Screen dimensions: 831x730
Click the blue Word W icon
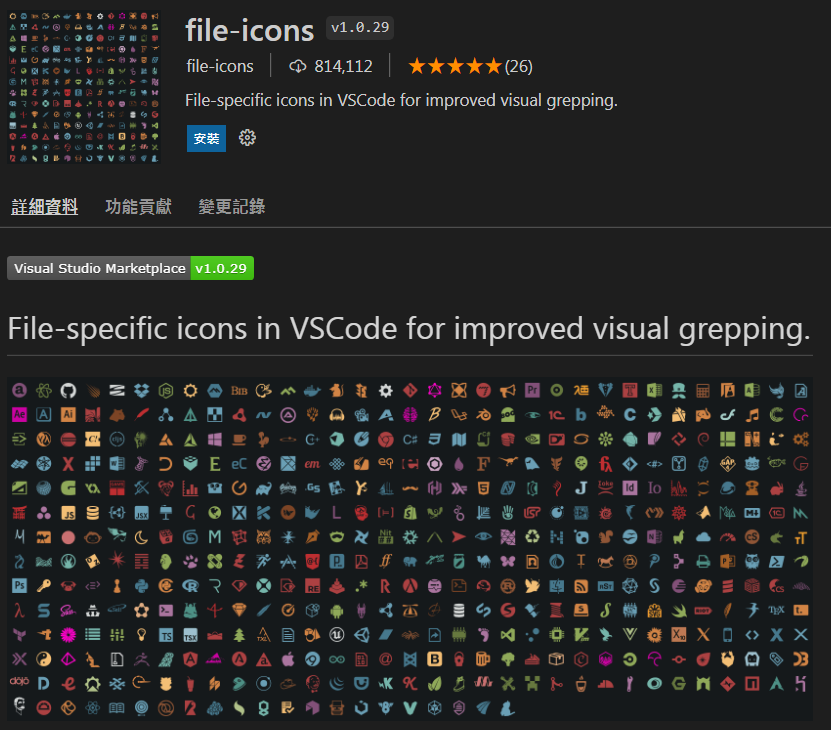point(117,464)
